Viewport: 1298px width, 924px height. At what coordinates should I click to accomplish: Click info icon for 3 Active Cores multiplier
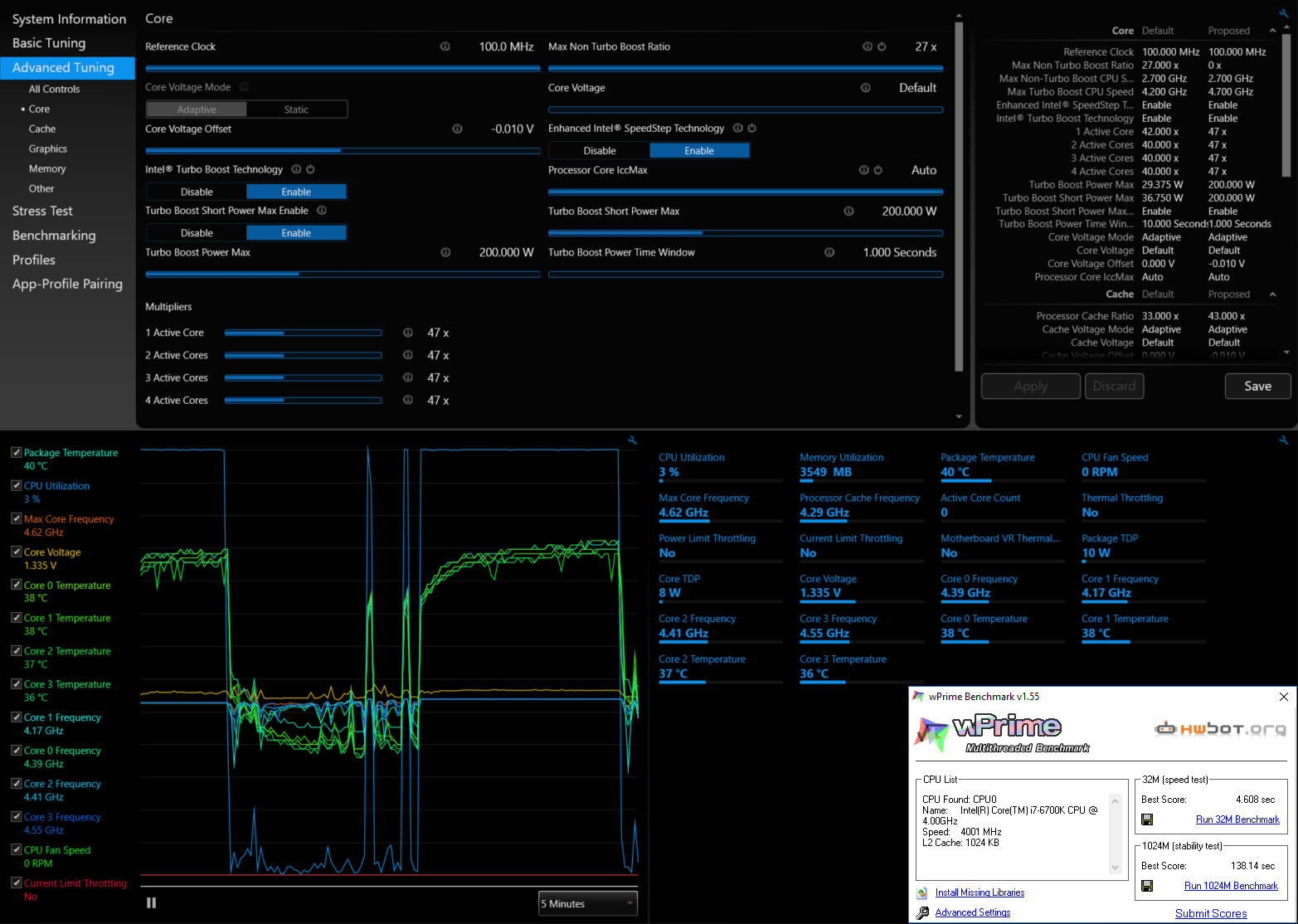pos(408,377)
